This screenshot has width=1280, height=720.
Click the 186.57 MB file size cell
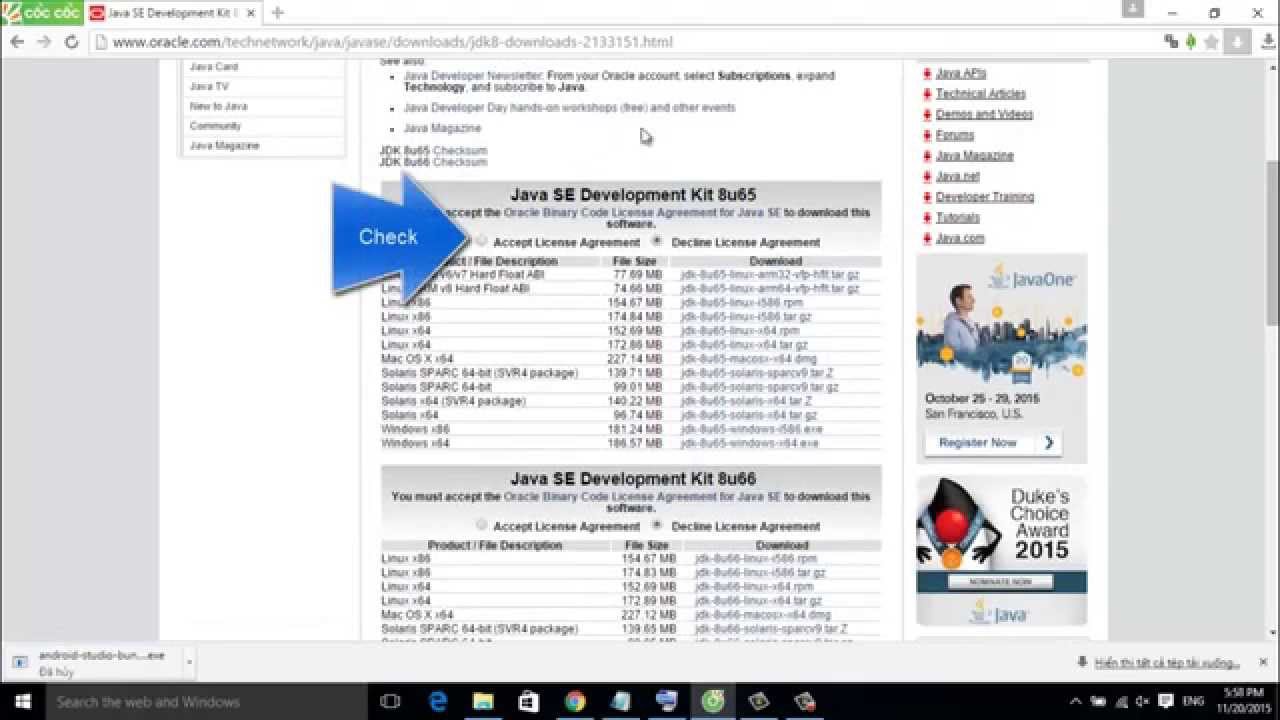click(x=635, y=443)
